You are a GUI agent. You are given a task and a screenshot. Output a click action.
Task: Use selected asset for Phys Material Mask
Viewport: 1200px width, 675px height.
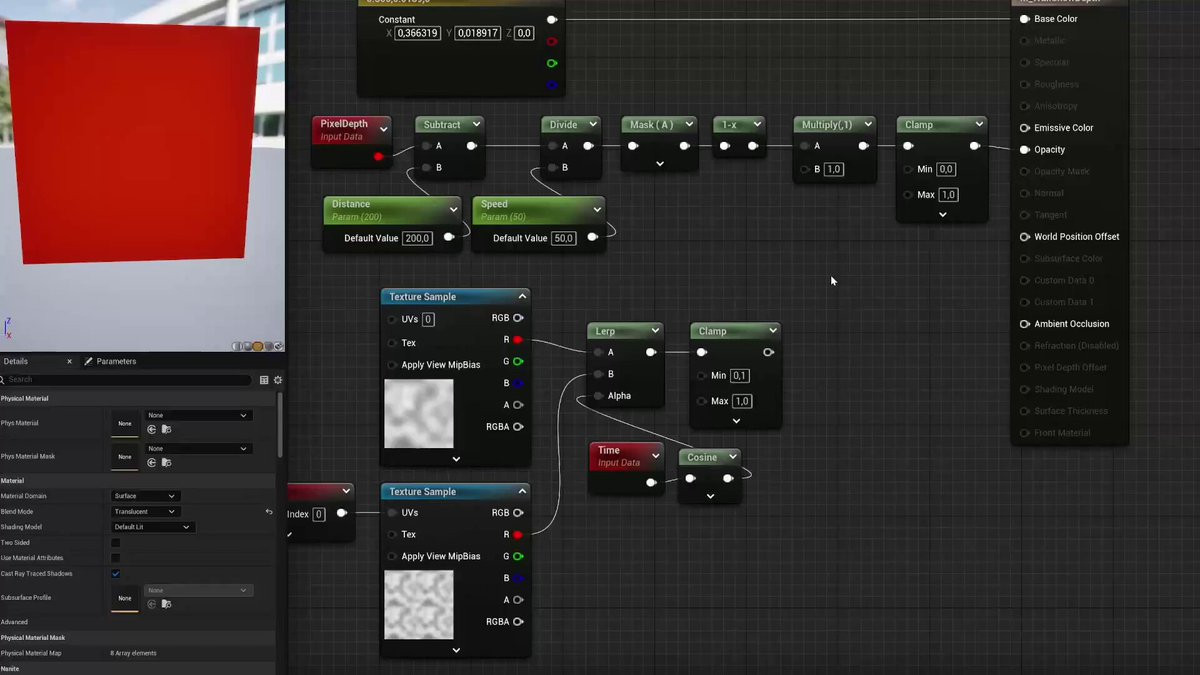pyautogui.click(x=152, y=462)
